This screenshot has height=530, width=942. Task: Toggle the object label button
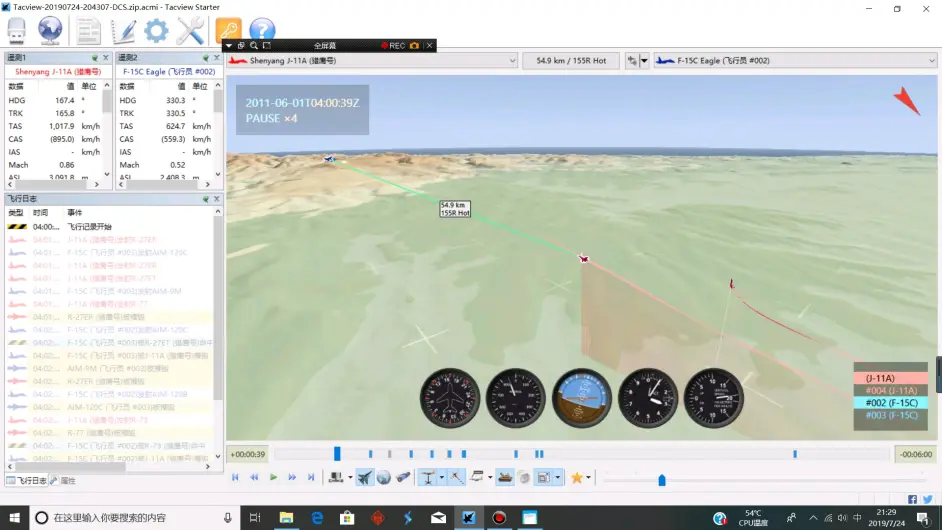tap(428, 477)
